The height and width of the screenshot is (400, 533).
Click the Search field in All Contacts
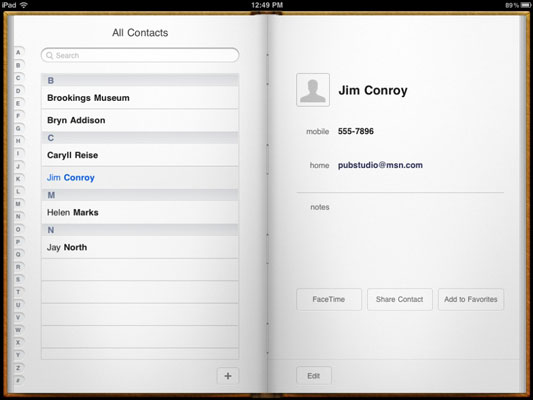coord(140,55)
